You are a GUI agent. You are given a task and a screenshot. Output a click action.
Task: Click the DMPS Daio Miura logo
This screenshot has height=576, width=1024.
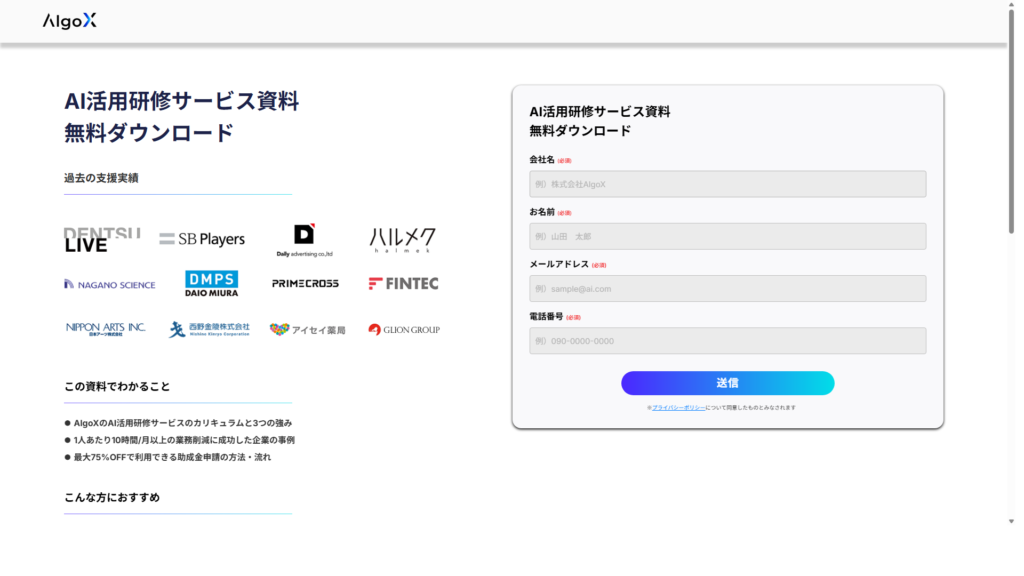point(211,284)
